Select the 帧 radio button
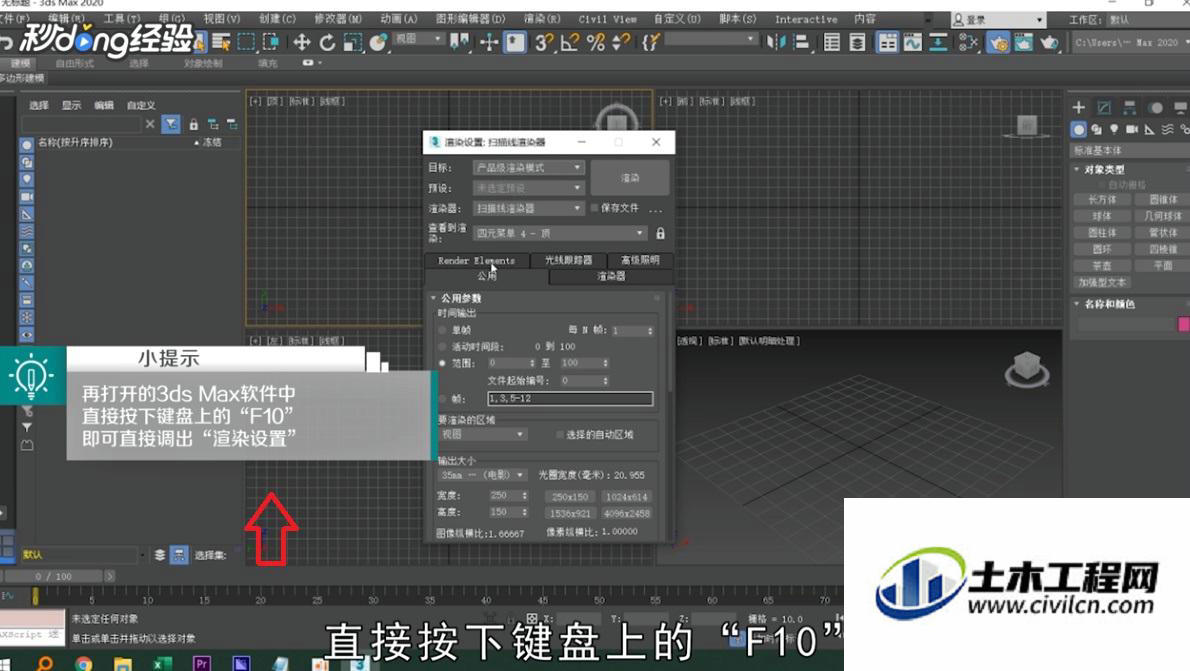Image resolution: width=1190 pixels, height=671 pixels. point(442,399)
